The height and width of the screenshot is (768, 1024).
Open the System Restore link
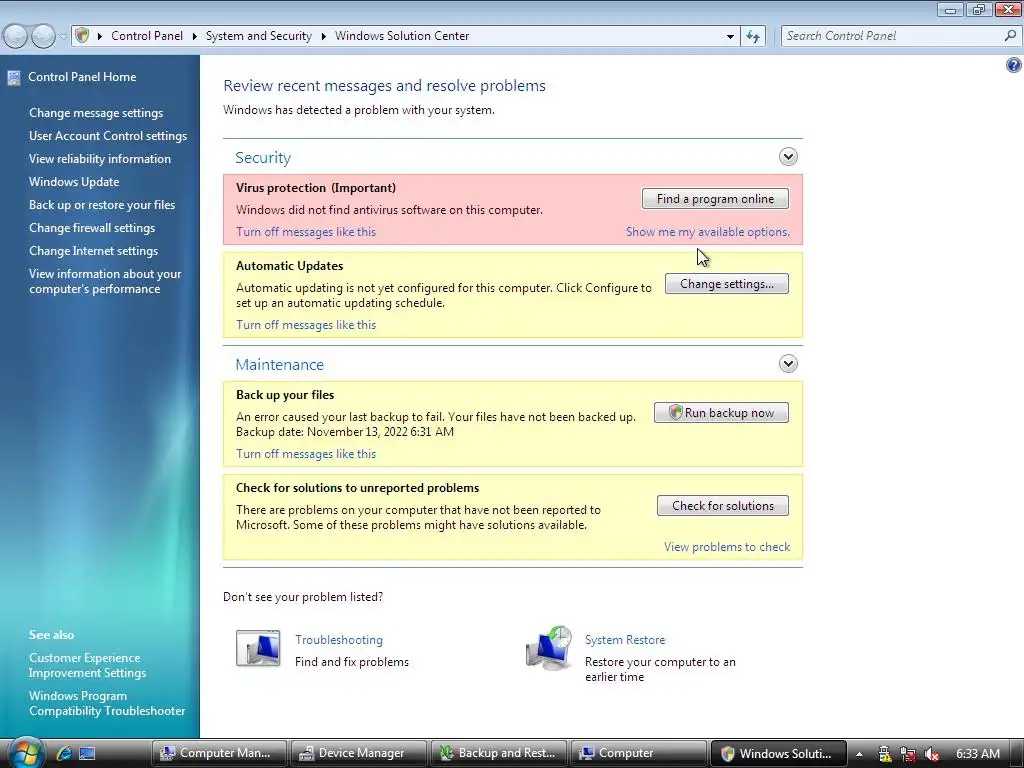(x=625, y=640)
